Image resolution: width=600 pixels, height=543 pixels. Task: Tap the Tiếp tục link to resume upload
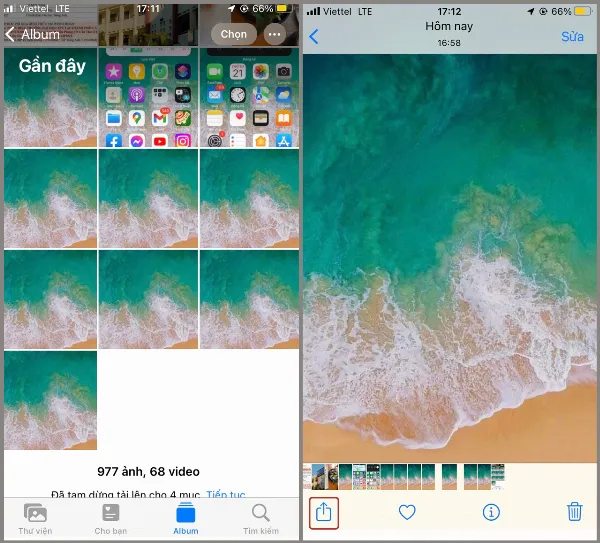pos(226,494)
